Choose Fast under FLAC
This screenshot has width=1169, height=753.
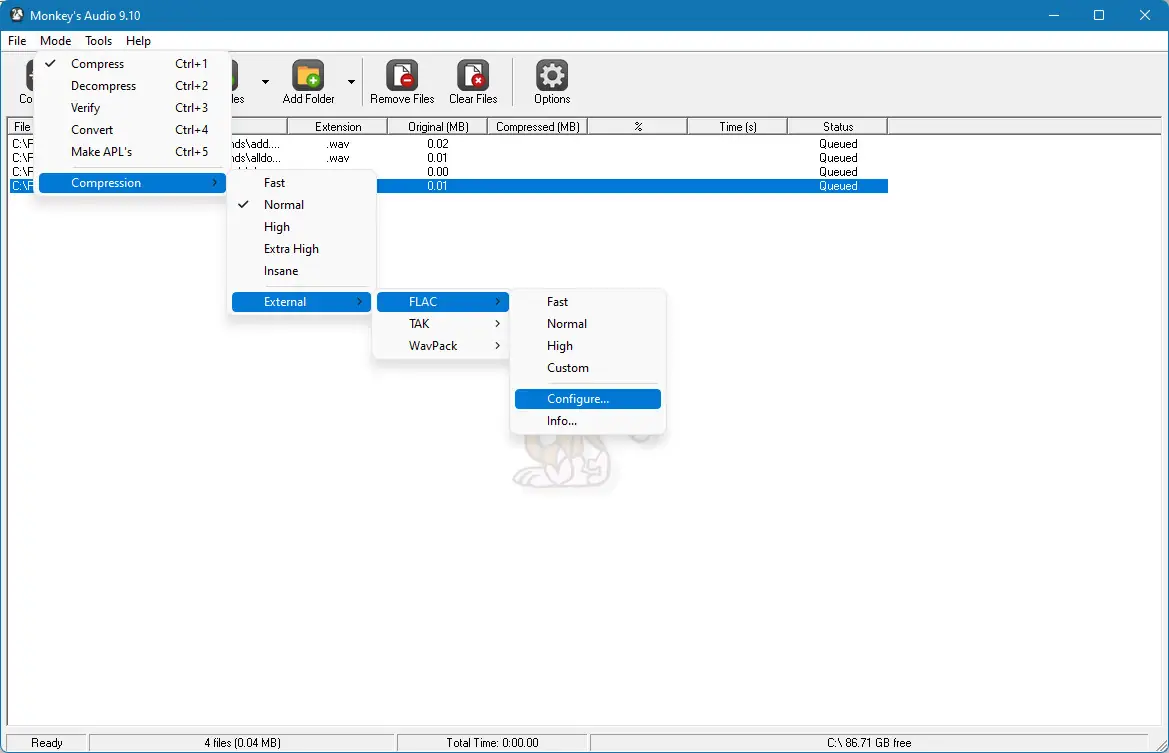click(x=587, y=302)
